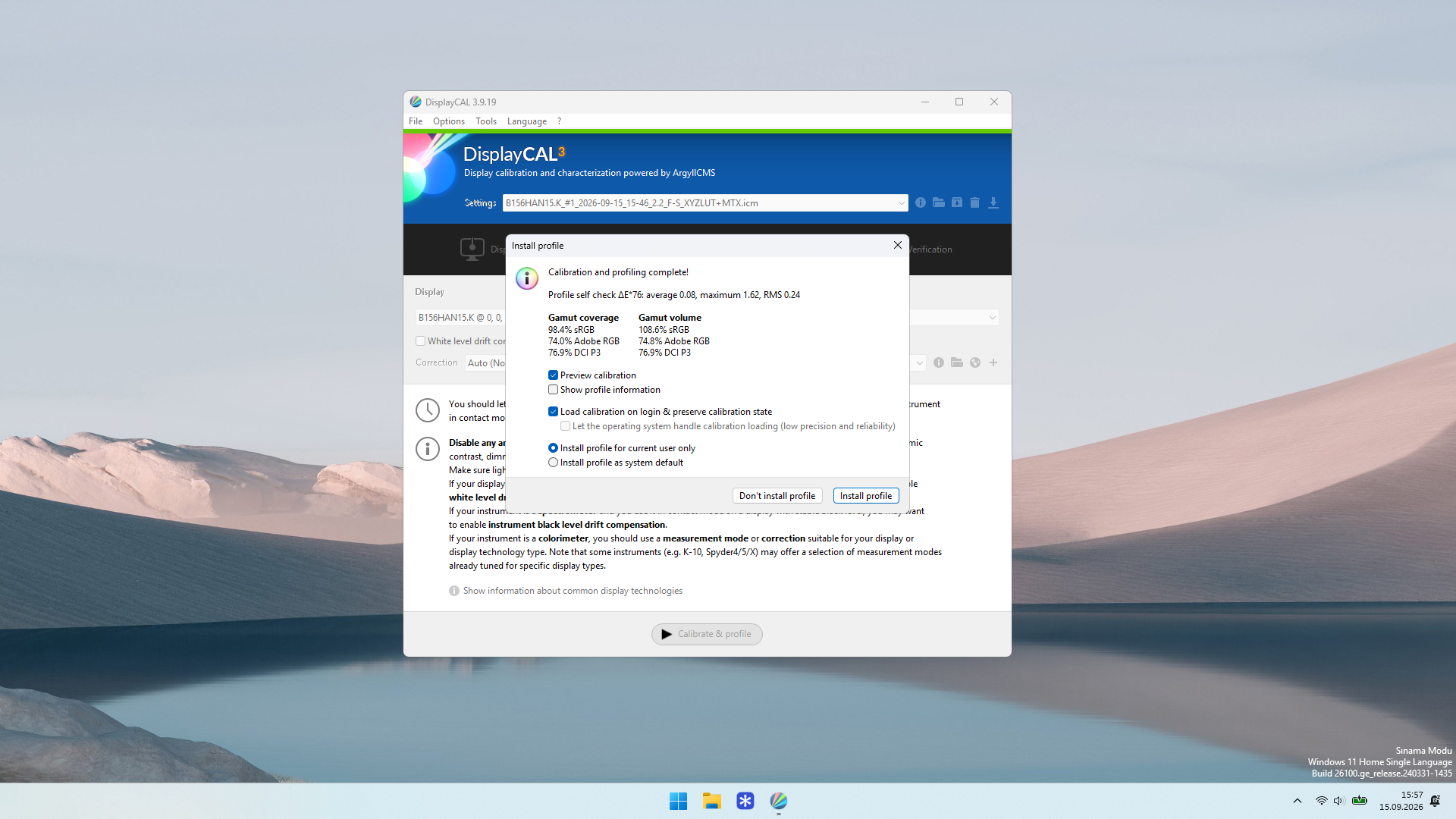Viewport: 1456px width, 819px height.
Task: Click the info icon in Install profile dialog
Action: [527, 278]
